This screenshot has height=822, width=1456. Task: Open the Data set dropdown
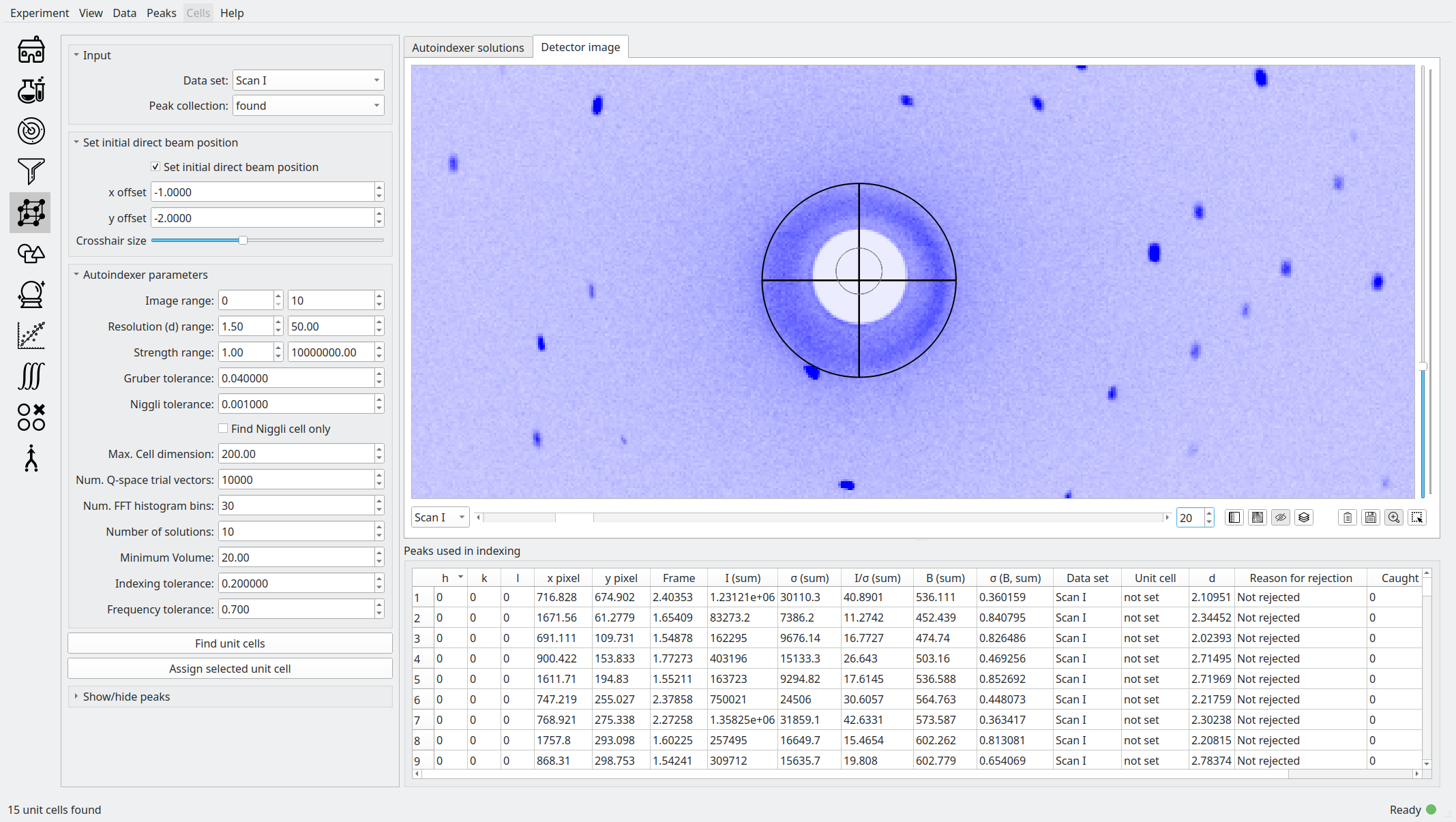(x=308, y=80)
